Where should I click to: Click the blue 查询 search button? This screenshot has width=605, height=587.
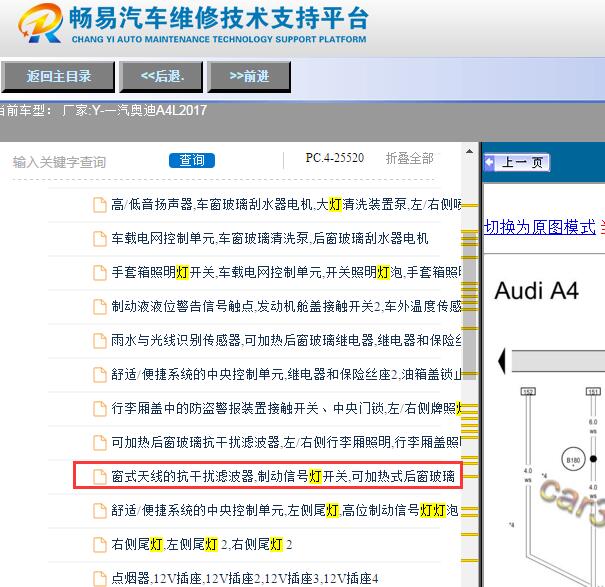point(192,161)
